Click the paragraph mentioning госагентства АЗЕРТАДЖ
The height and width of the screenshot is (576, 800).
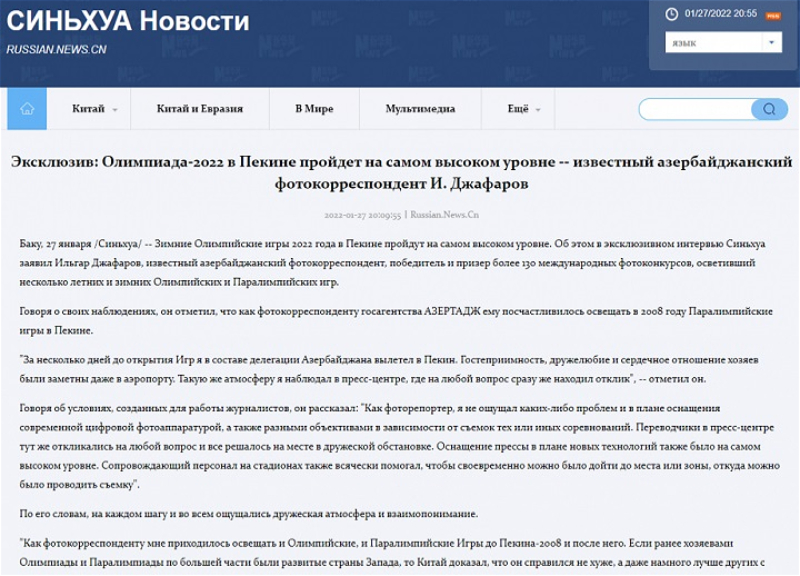[x=396, y=321]
